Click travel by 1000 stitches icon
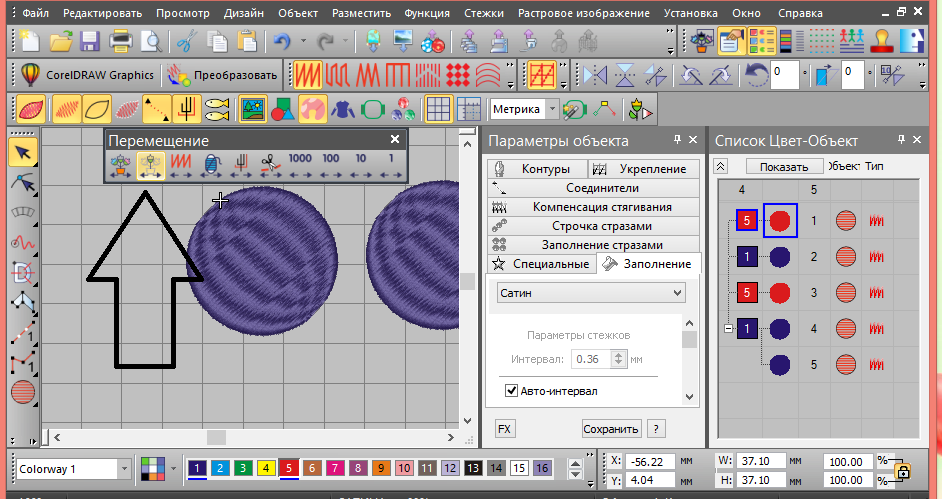Viewport: 942px width, 499px height. coord(300,164)
